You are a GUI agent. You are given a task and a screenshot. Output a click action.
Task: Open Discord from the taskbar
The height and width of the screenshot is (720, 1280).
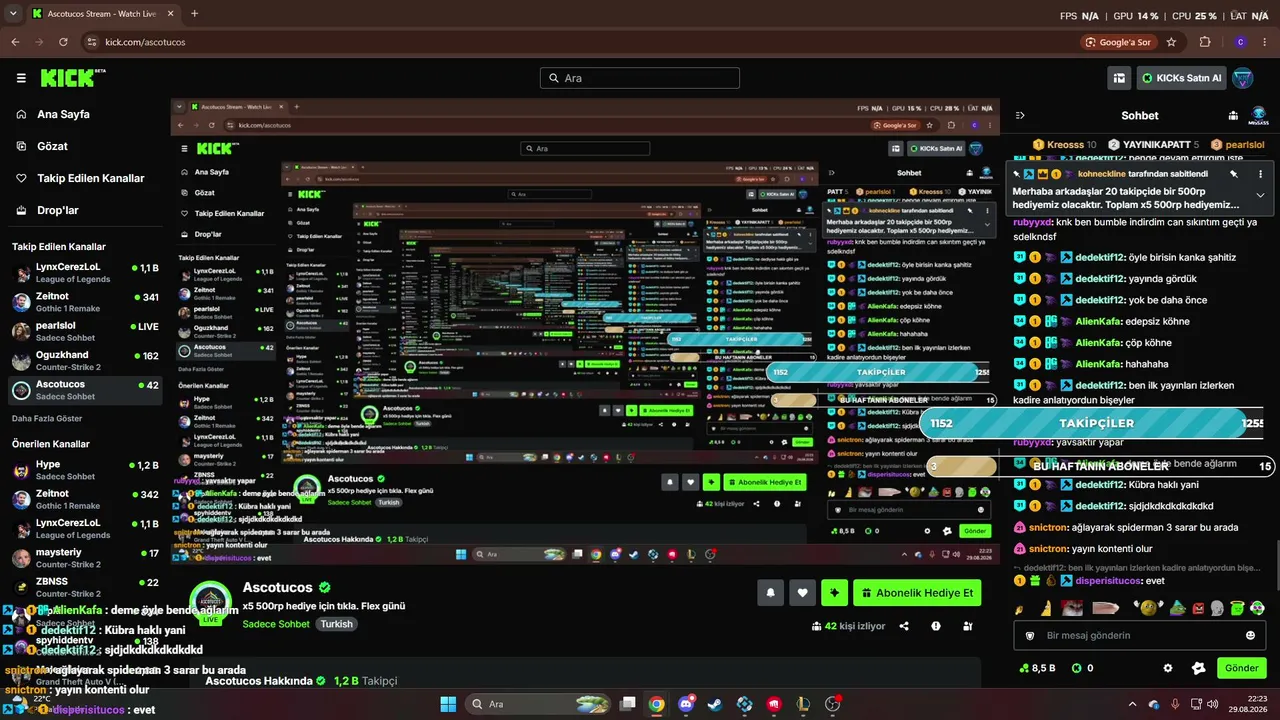point(686,704)
